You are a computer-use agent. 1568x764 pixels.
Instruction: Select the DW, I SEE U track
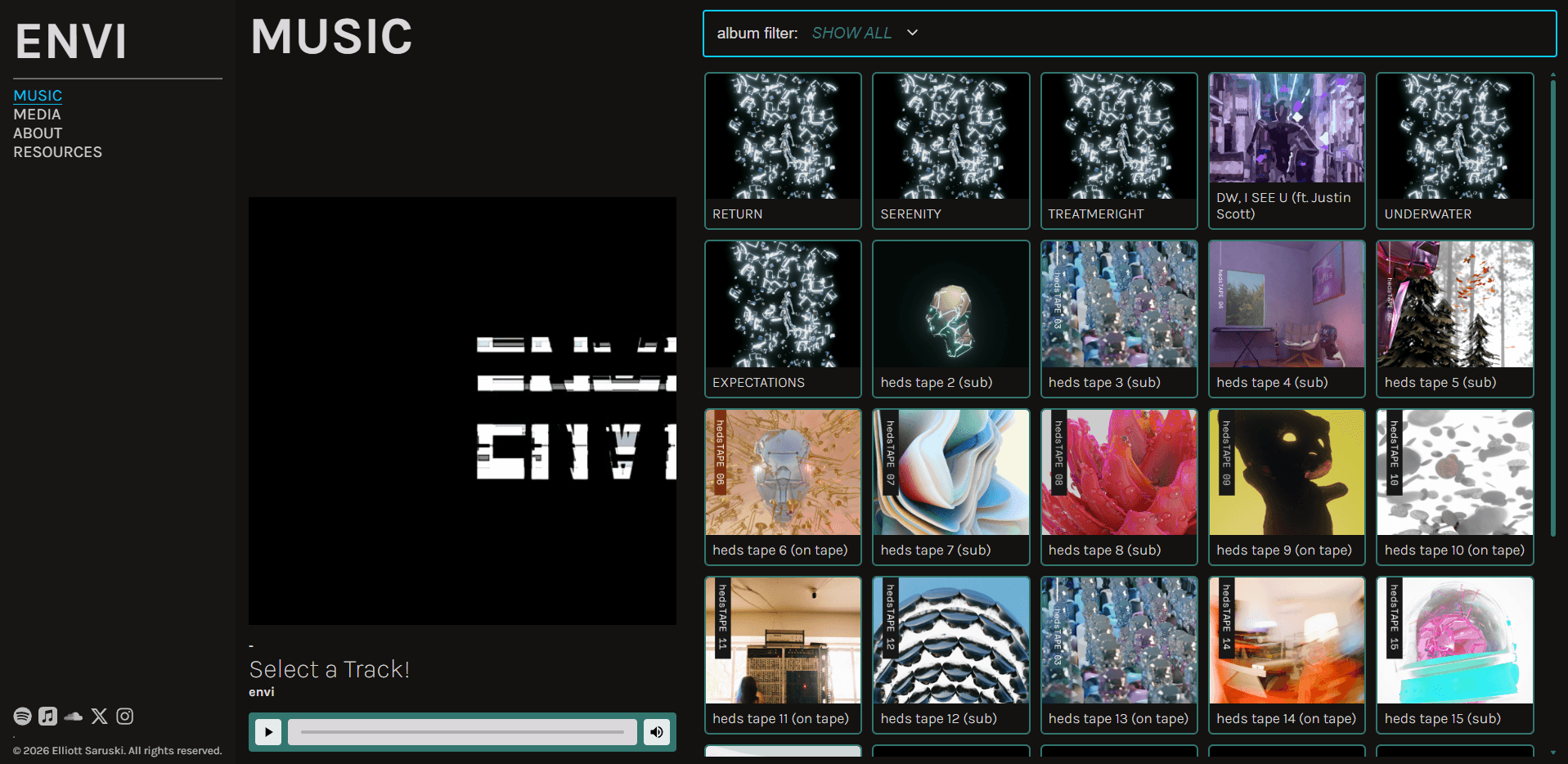1287,151
